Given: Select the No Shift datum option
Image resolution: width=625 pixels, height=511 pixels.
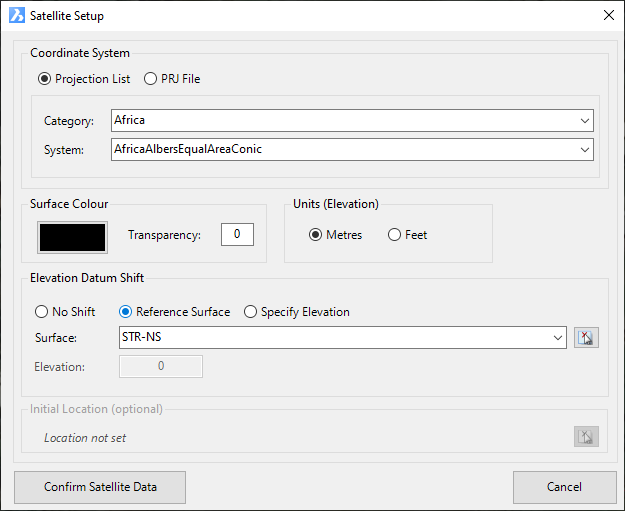Looking at the screenshot, I should tap(41, 312).
